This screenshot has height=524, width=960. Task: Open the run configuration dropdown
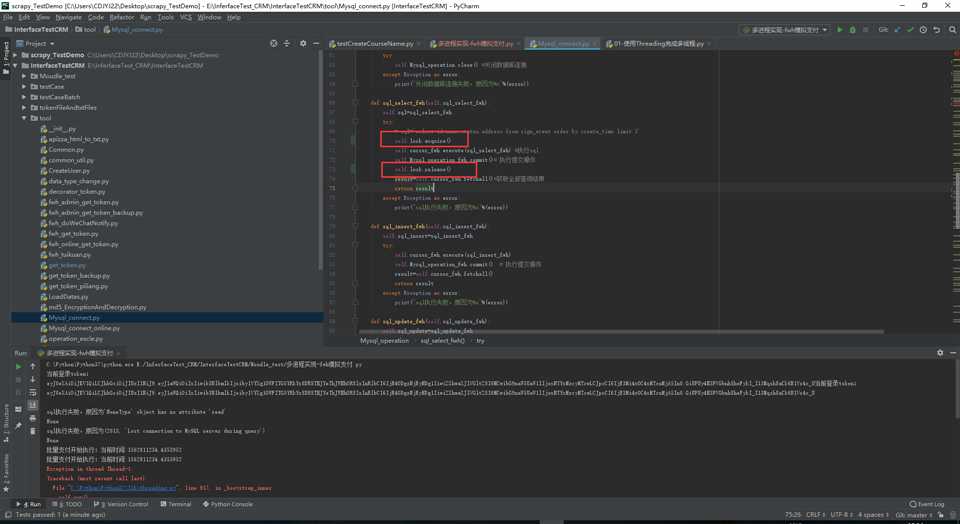click(785, 29)
